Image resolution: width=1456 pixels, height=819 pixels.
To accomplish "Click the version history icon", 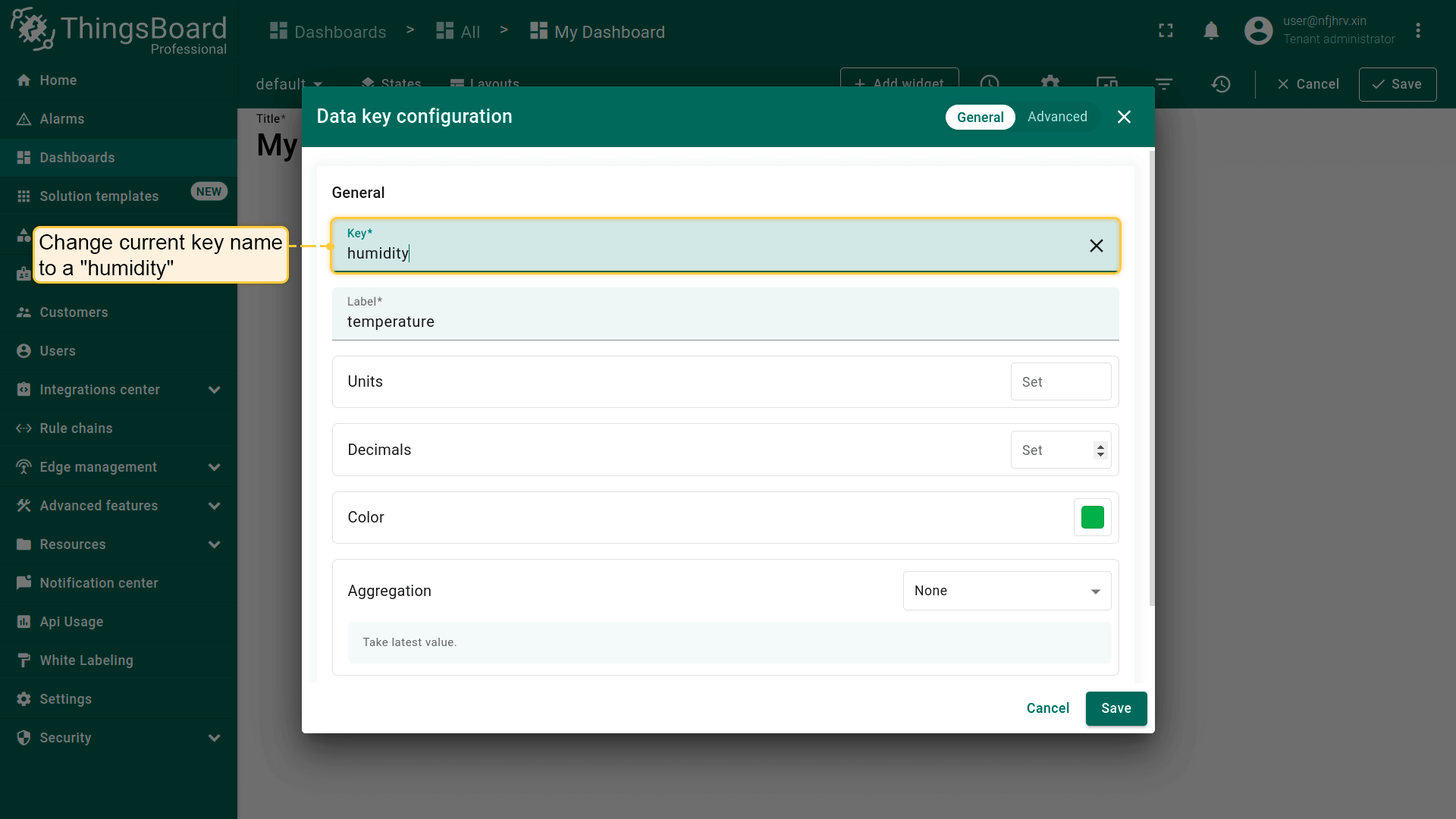I will (1220, 84).
